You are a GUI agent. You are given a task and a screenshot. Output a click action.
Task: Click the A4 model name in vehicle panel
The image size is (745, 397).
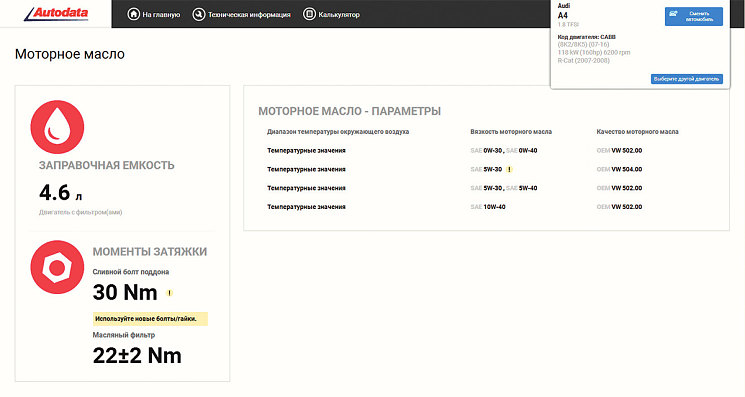click(x=563, y=15)
